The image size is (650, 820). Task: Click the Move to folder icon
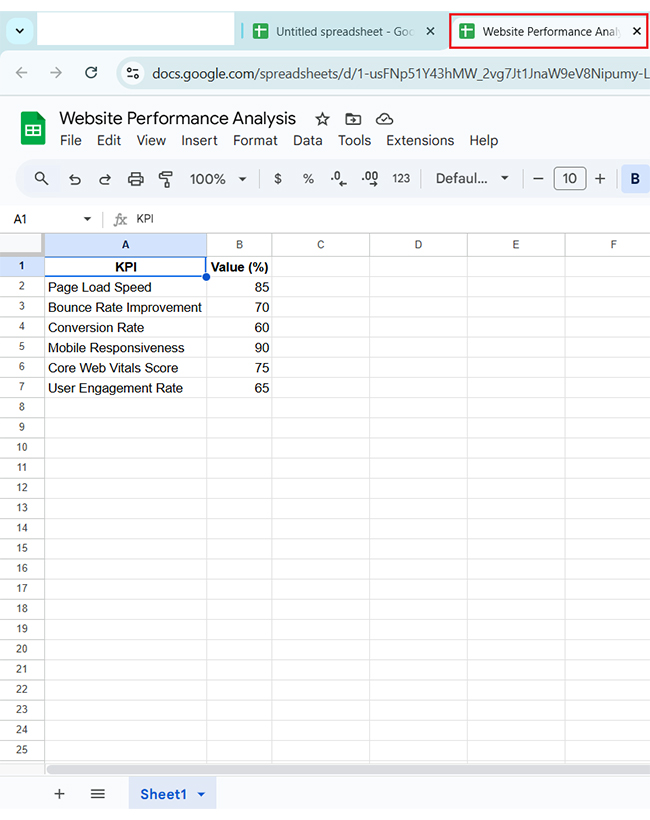pyautogui.click(x=353, y=119)
